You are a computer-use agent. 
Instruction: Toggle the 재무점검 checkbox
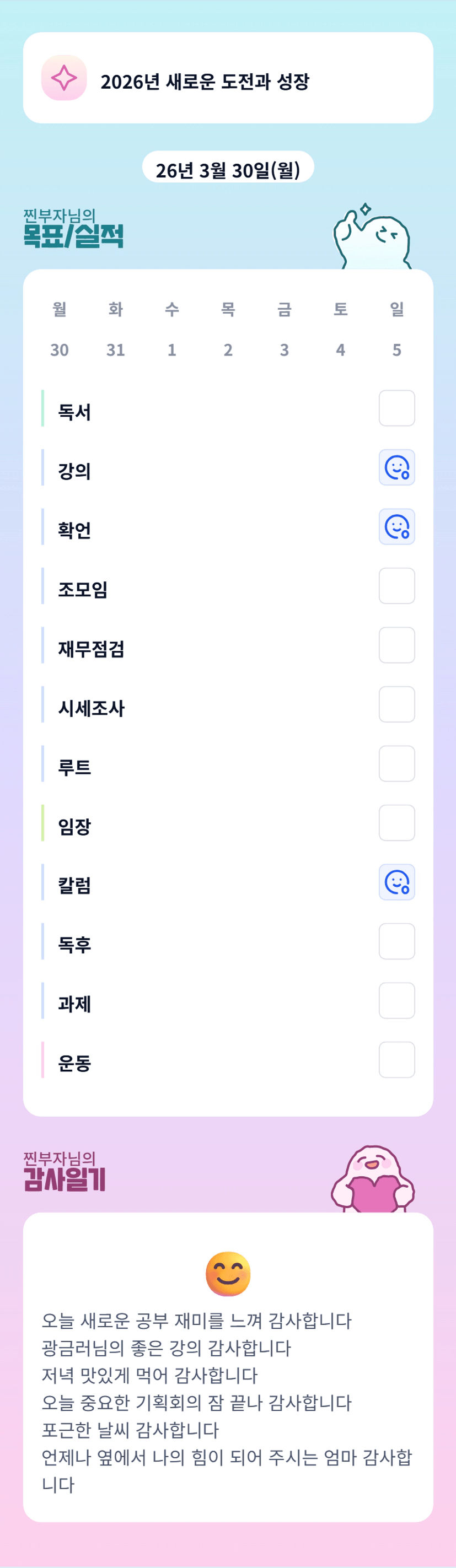(x=396, y=645)
